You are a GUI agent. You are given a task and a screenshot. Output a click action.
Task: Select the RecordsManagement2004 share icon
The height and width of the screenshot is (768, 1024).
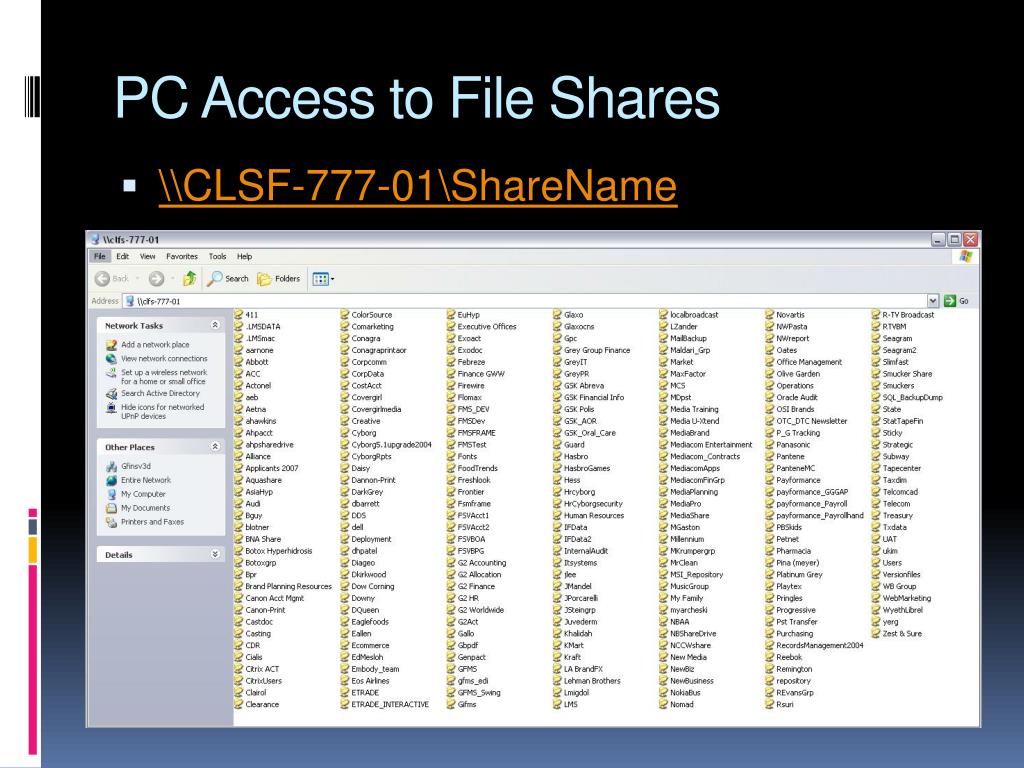770,645
